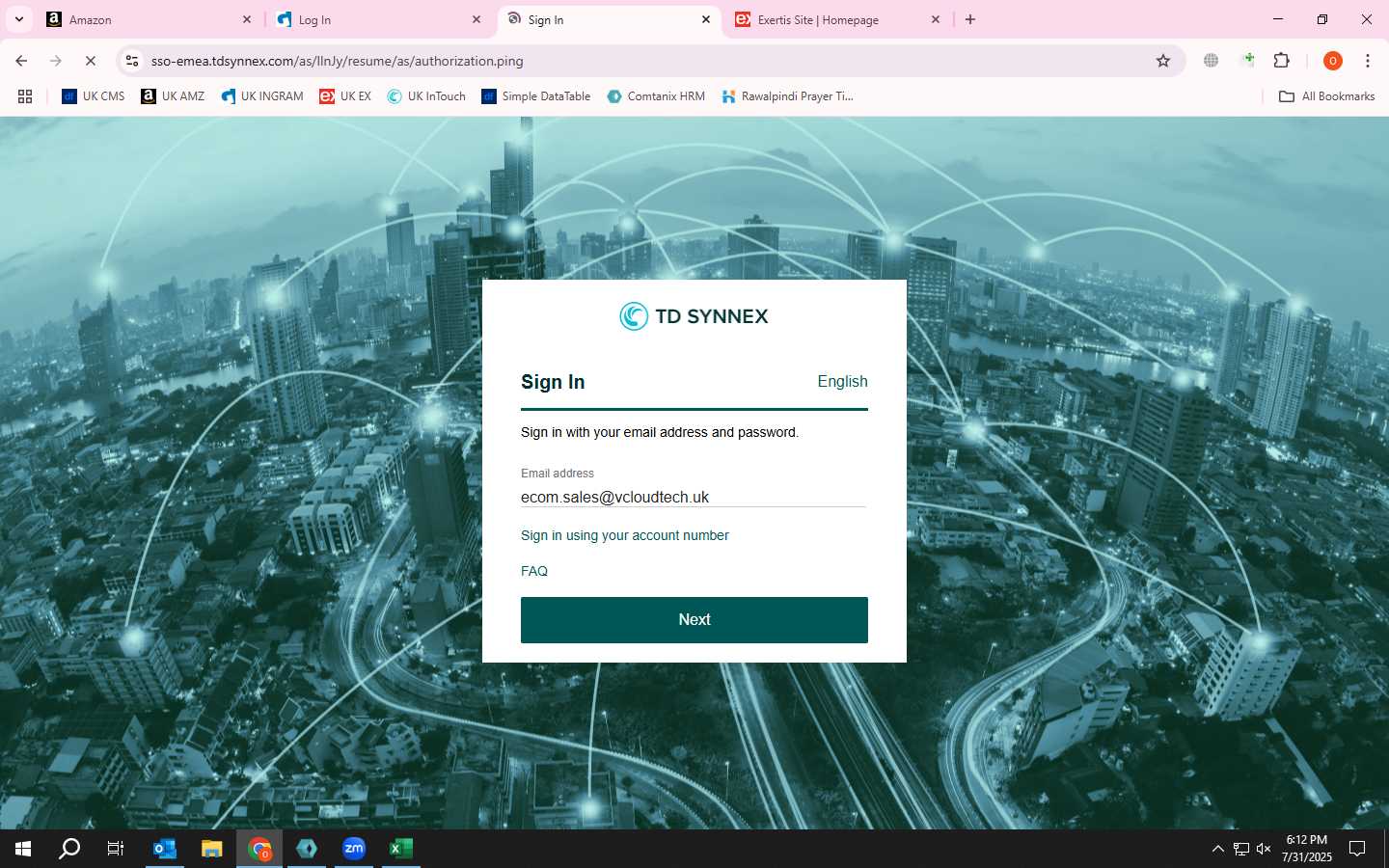Open Excel from the taskbar
Viewport: 1389px width, 868px height.
coord(400,849)
